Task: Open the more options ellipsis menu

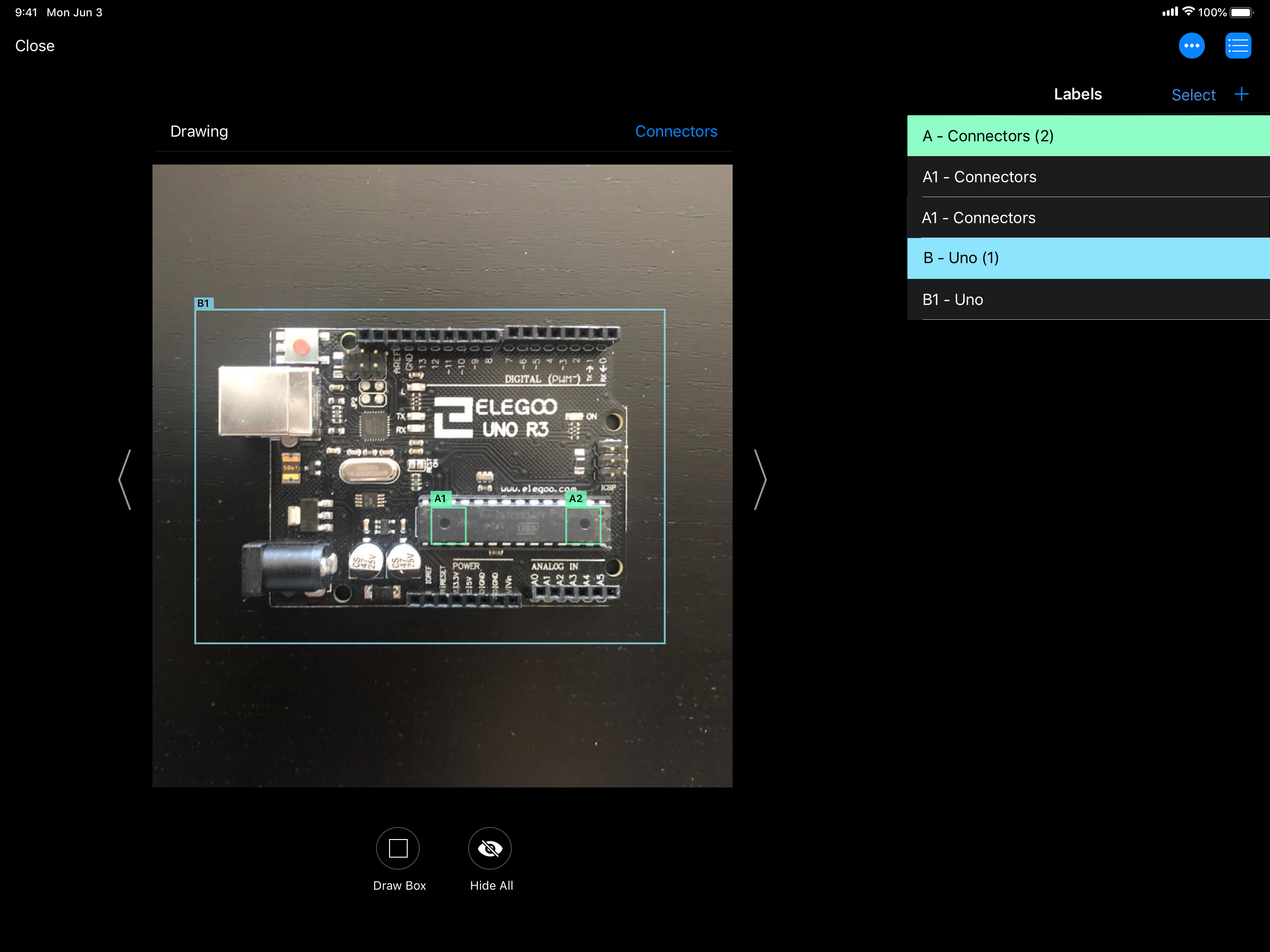Action: pyautogui.click(x=1191, y=46)
